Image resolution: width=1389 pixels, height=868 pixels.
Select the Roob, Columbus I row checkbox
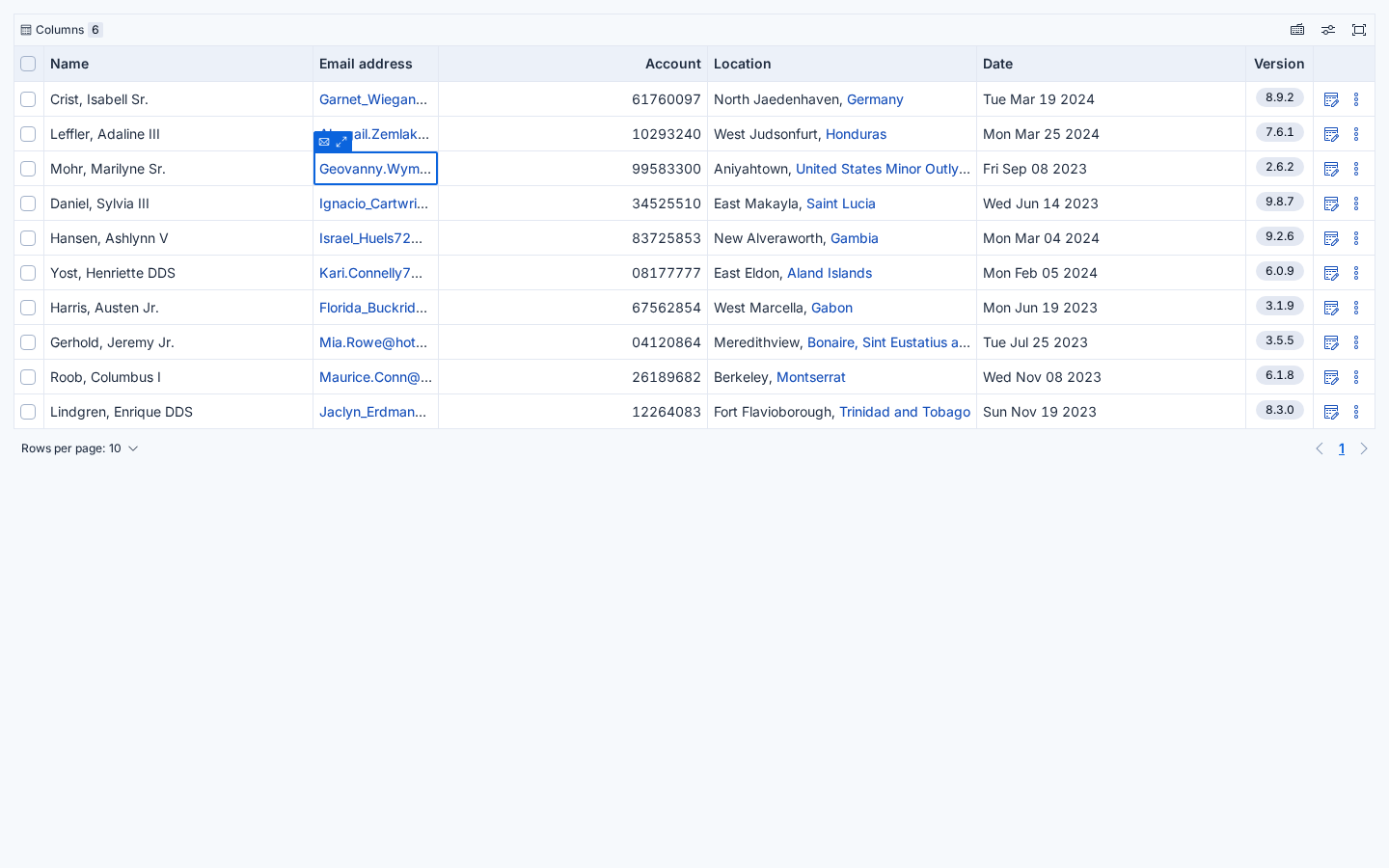point(28,377)
